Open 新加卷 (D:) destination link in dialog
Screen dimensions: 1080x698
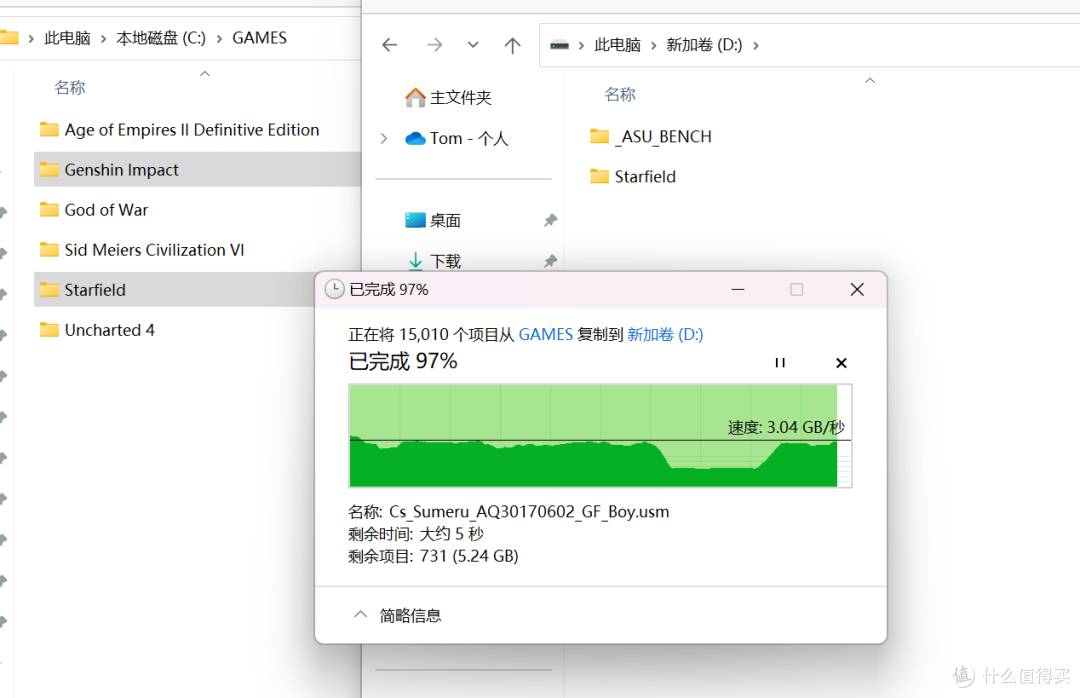click(665, 334)
